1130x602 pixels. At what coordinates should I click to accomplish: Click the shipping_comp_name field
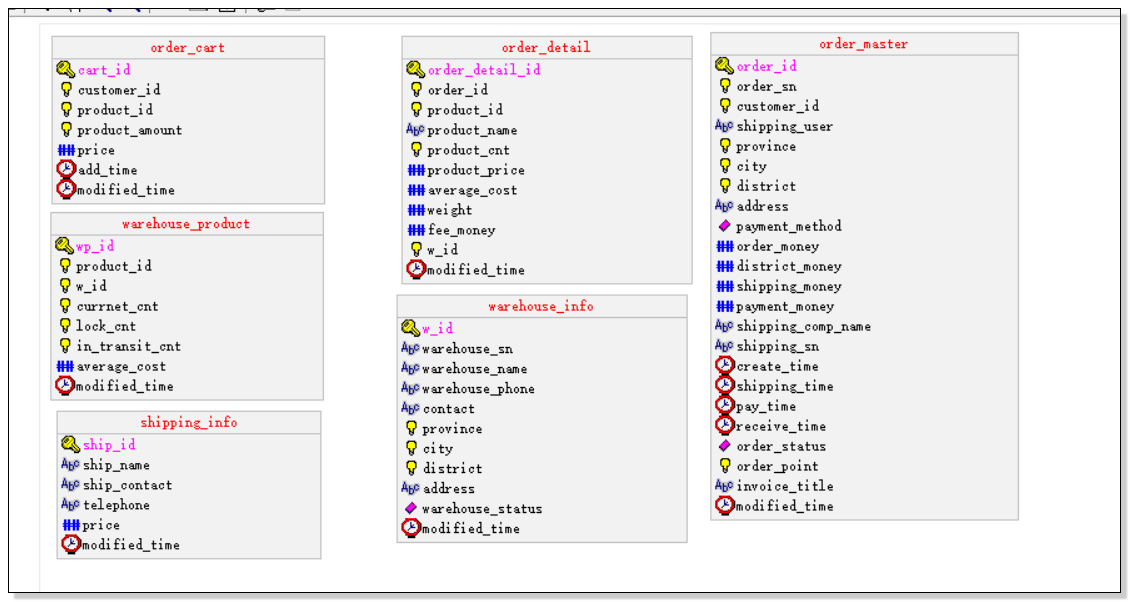tap(804, 326)
